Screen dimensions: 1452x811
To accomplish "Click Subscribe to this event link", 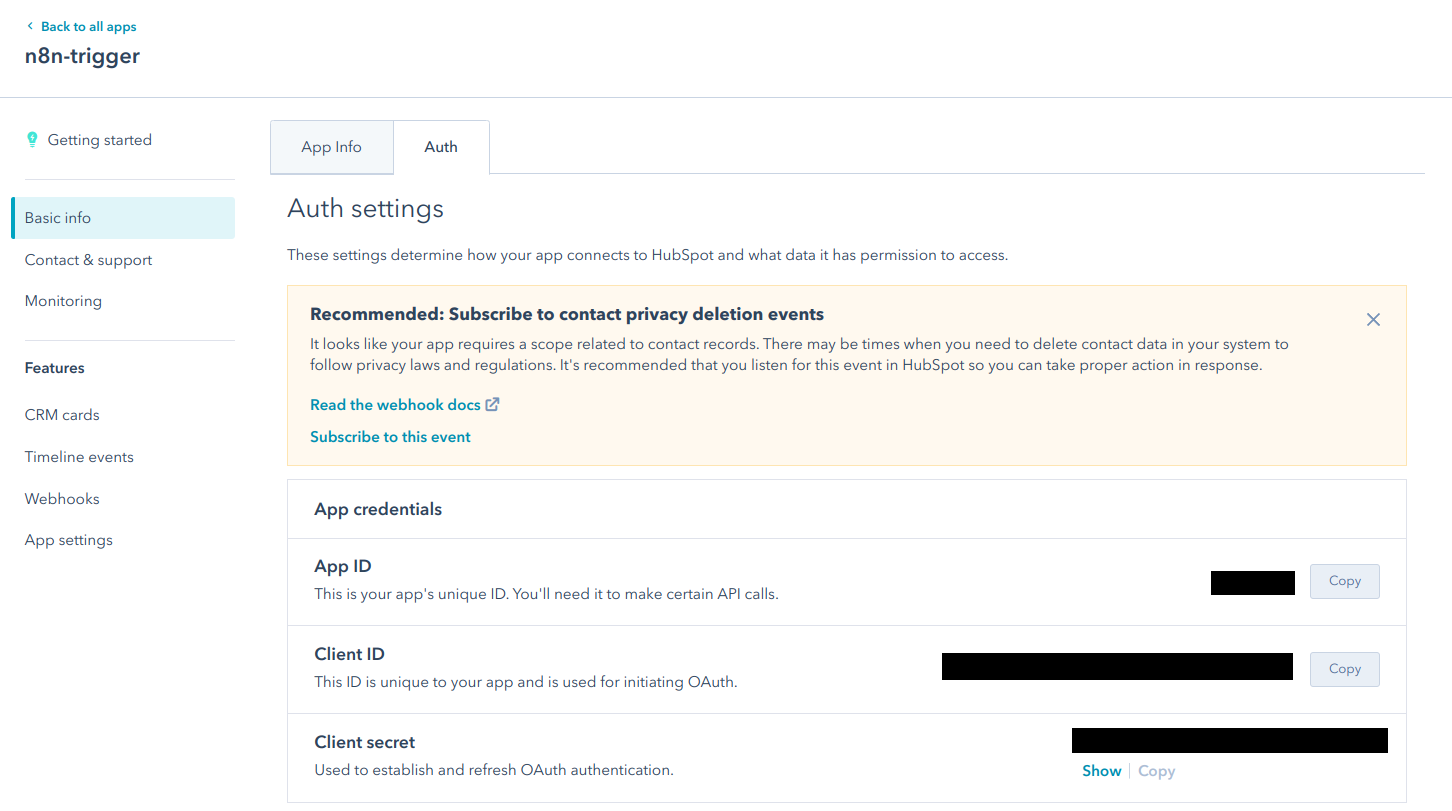I will (x=390, y=437).
